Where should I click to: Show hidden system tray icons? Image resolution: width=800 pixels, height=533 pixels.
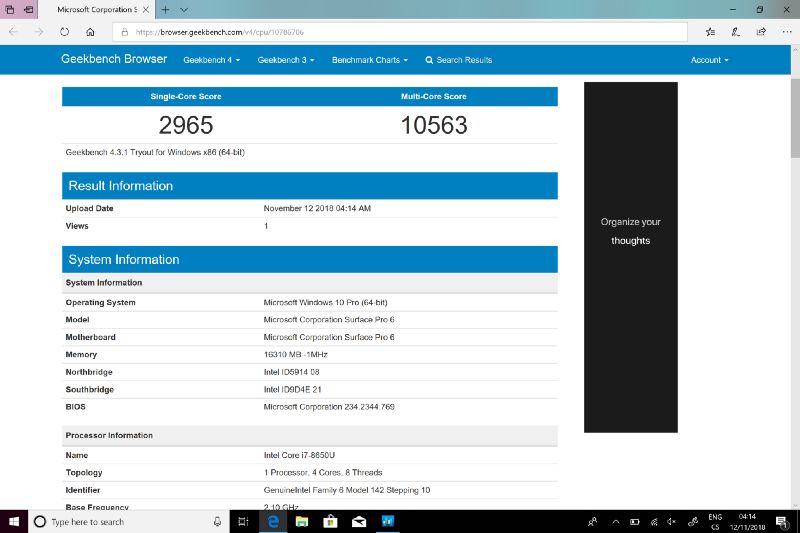(x=616, y=521)
